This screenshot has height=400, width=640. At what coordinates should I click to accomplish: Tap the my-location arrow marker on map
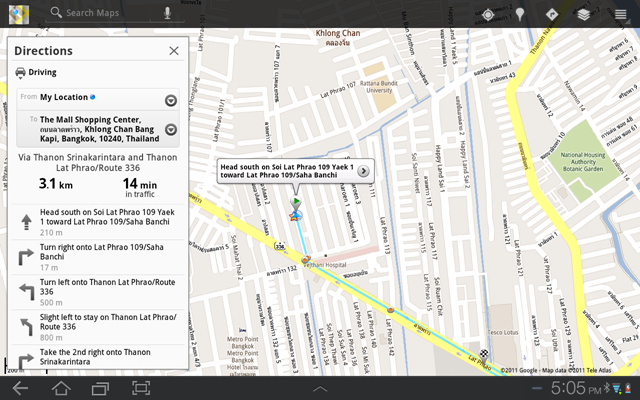point(295,215)
